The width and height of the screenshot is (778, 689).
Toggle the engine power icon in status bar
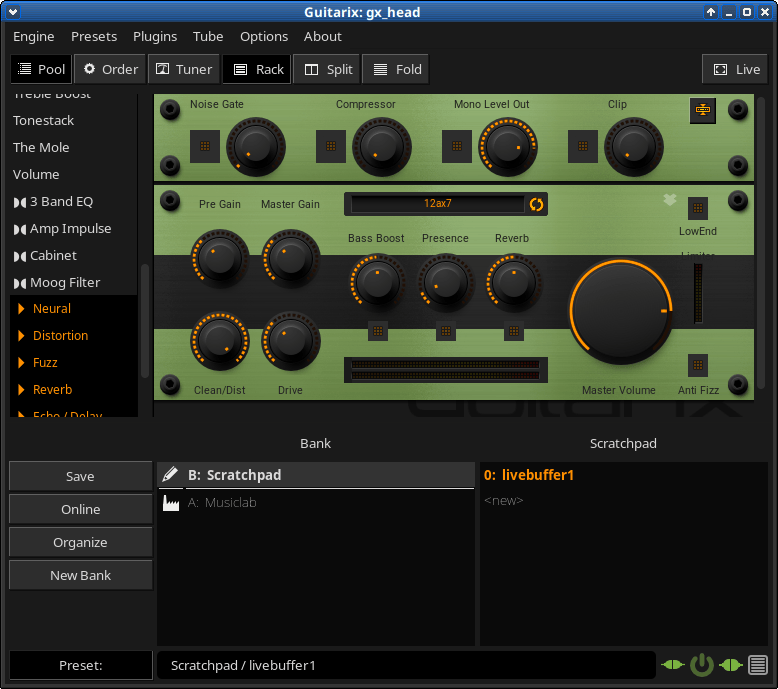(702, 665)
